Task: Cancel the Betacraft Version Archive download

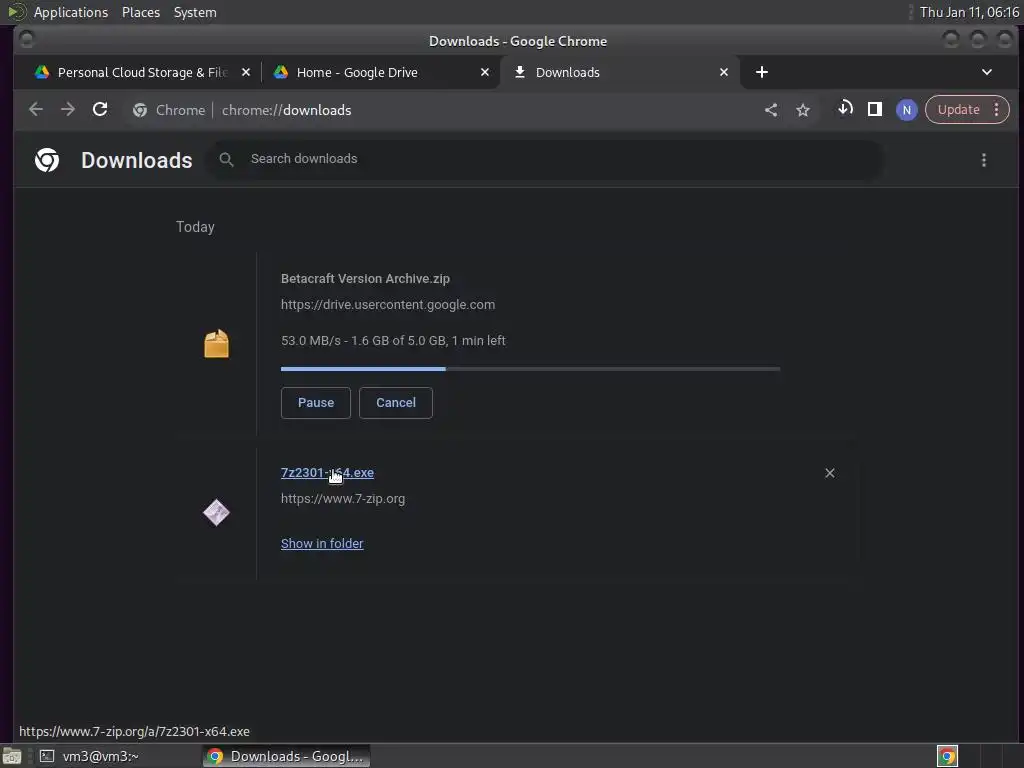Action: click(x=396, y=403)
